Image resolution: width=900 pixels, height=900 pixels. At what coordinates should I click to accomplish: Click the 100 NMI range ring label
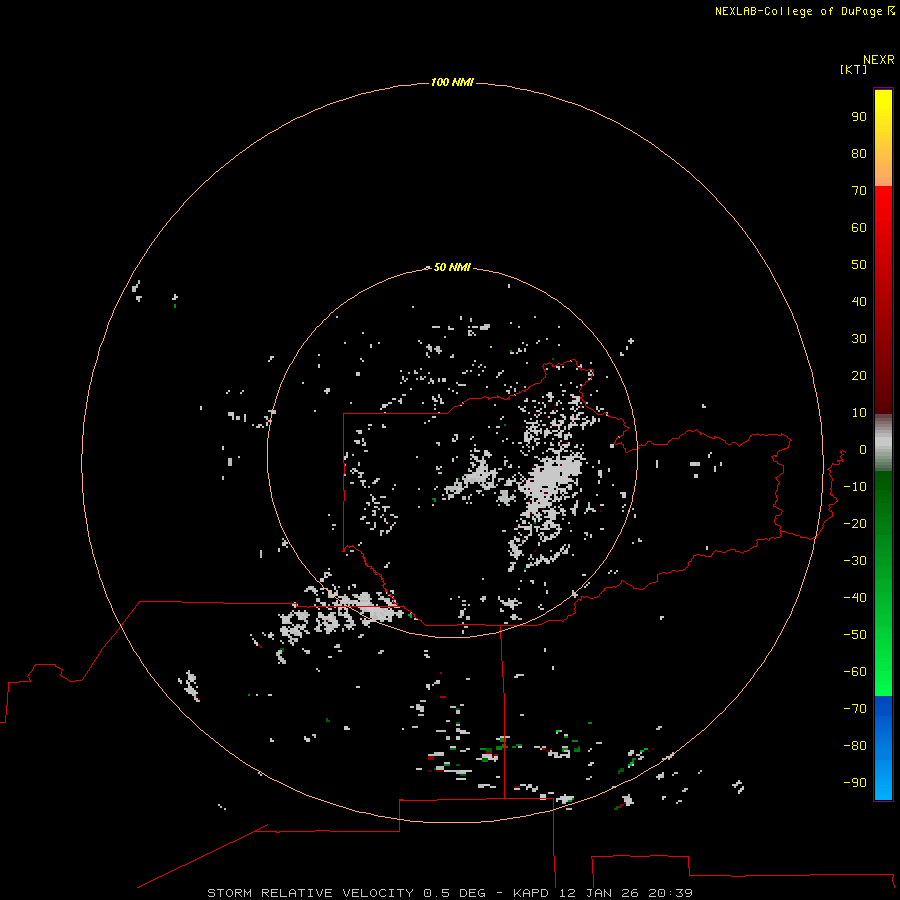coord(452,83)
